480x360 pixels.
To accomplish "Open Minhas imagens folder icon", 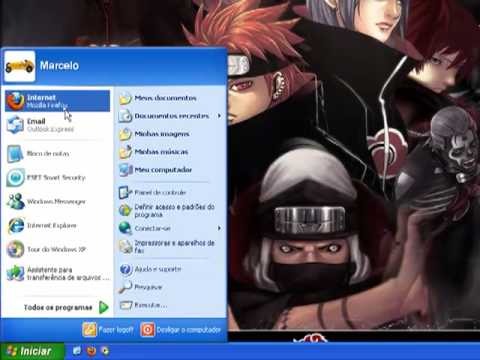I will tap(126, 134).
